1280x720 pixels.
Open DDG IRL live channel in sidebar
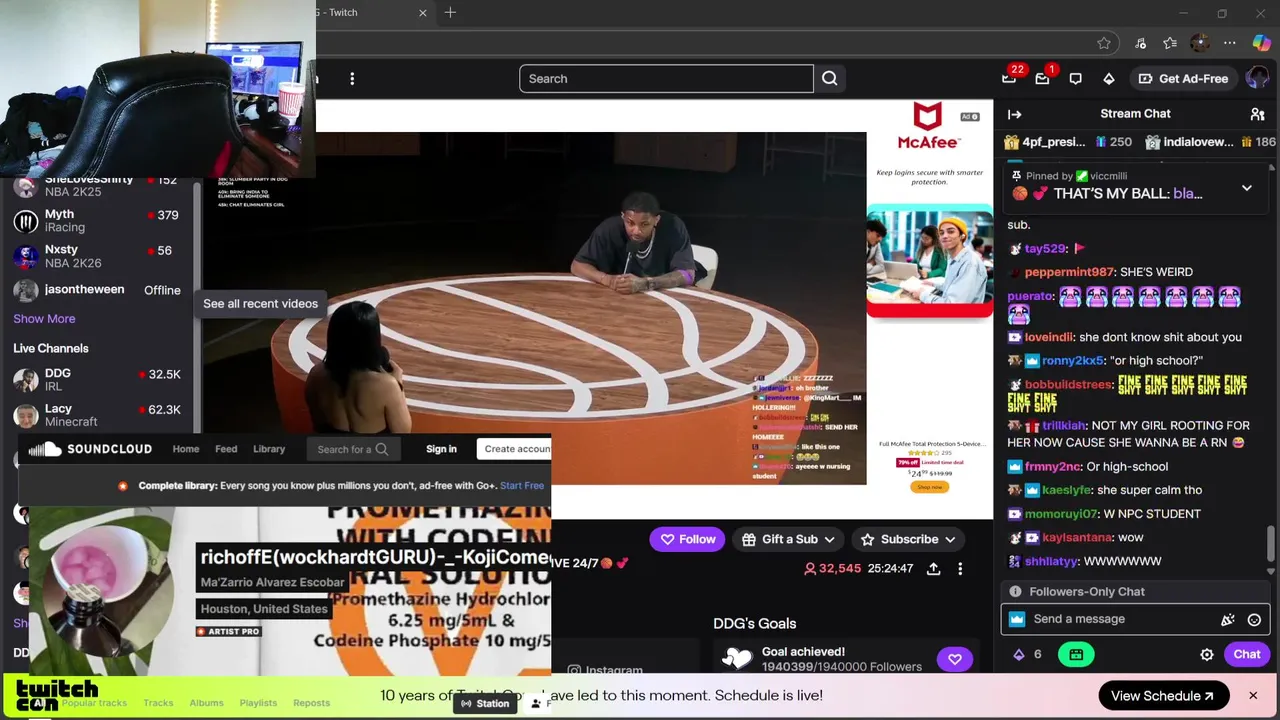coord(97,379)
